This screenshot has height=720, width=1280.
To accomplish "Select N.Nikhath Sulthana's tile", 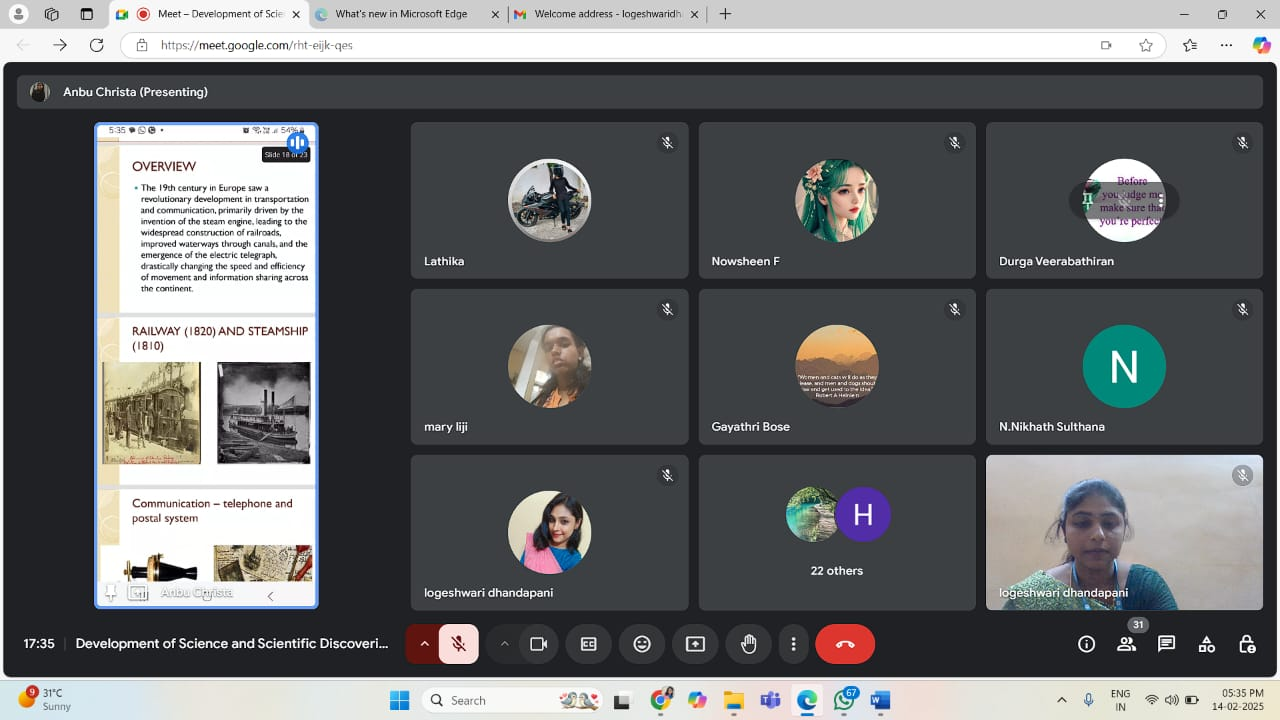I will click(1124, 366).
